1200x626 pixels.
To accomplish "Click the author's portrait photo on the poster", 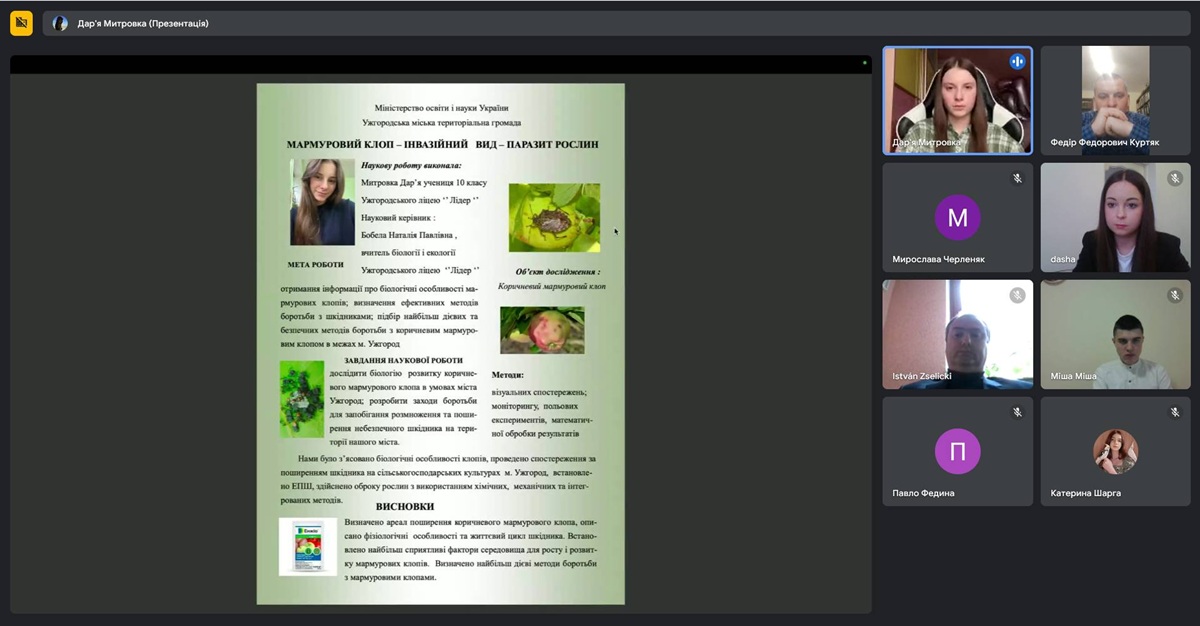I will point(322,202).
